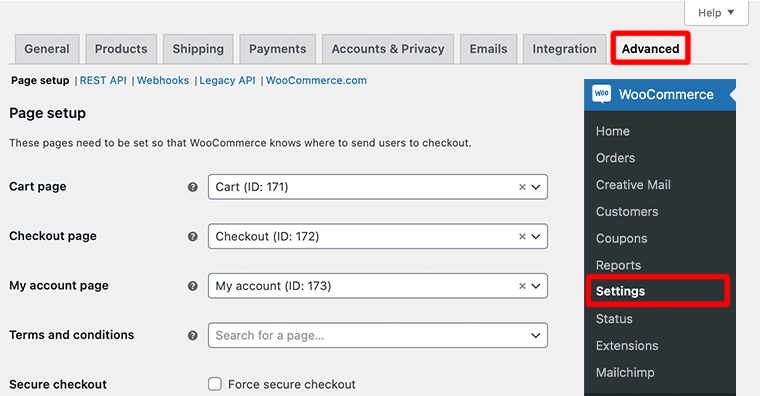Expand the Cart page dropdown arrow
The image size is (760, 396).
click(536, 187)
